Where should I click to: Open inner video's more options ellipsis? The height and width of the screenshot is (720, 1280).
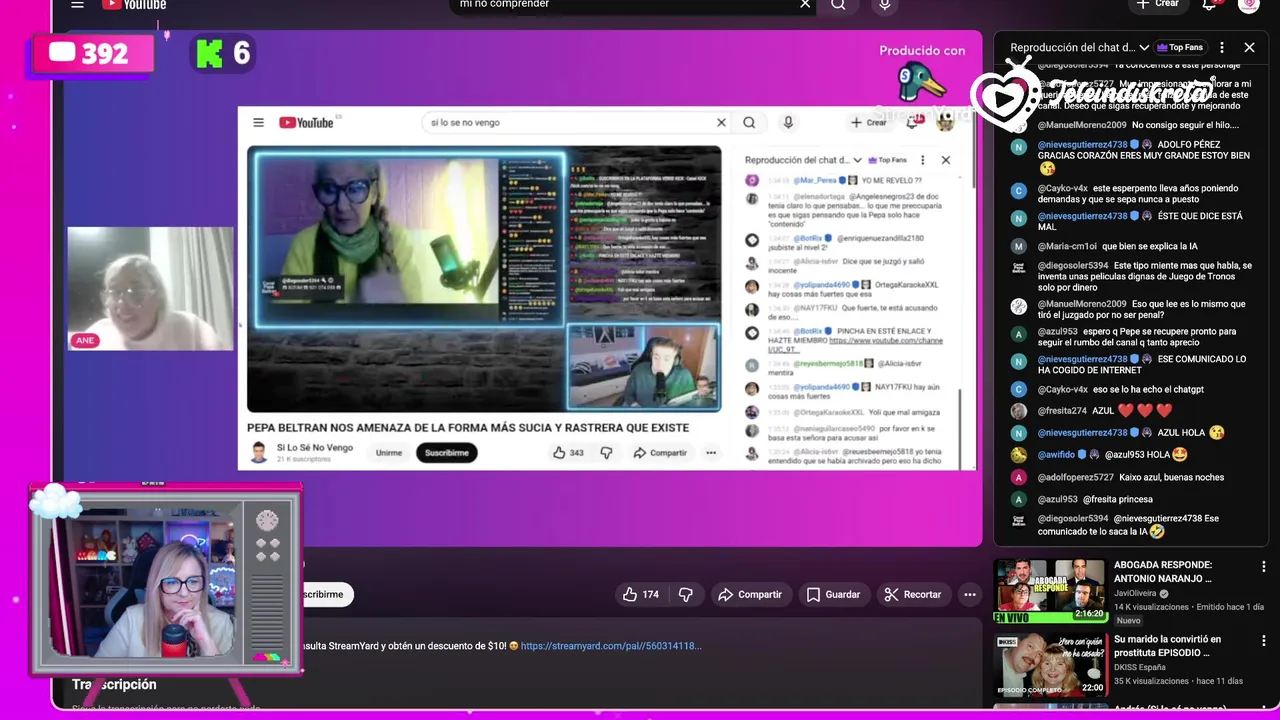coord(711,452)
